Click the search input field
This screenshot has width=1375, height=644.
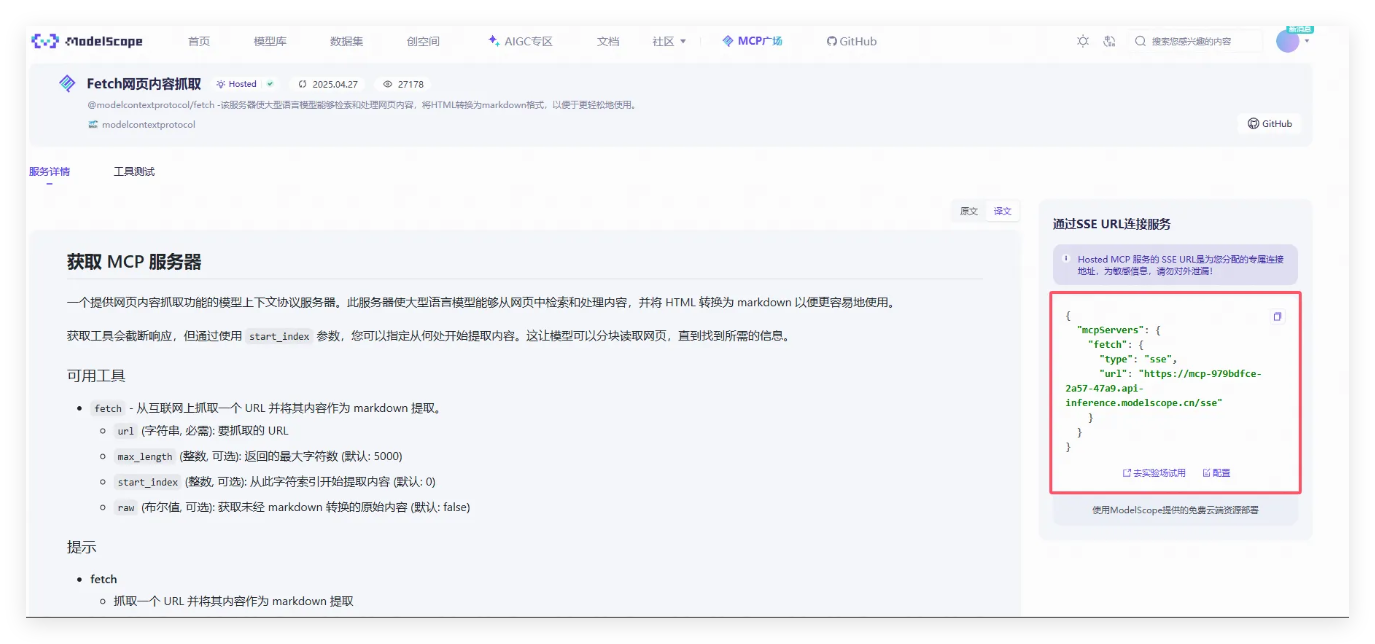pyautogui.click(x=1195, y=41)
